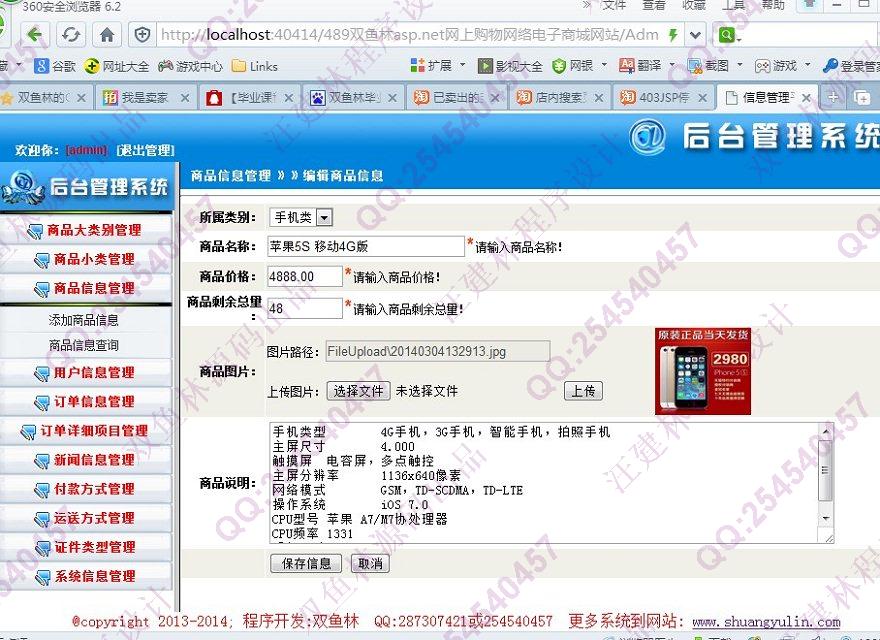Click the description scrollbar up arrow
This screenshot has width=880, height=640.
point(826,431)
